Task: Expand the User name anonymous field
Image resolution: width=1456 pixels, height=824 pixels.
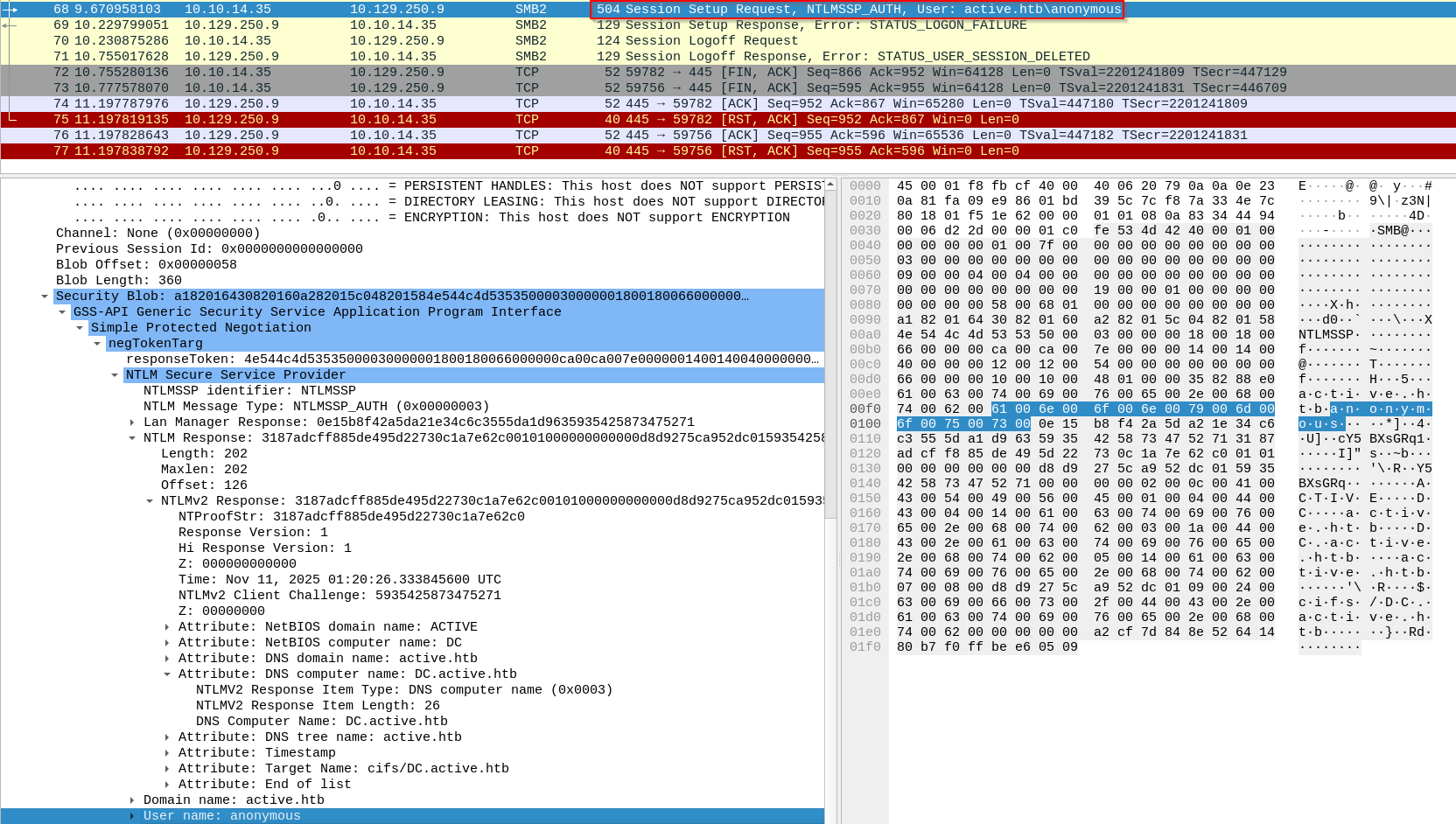Action: click(x=132, y=816)
